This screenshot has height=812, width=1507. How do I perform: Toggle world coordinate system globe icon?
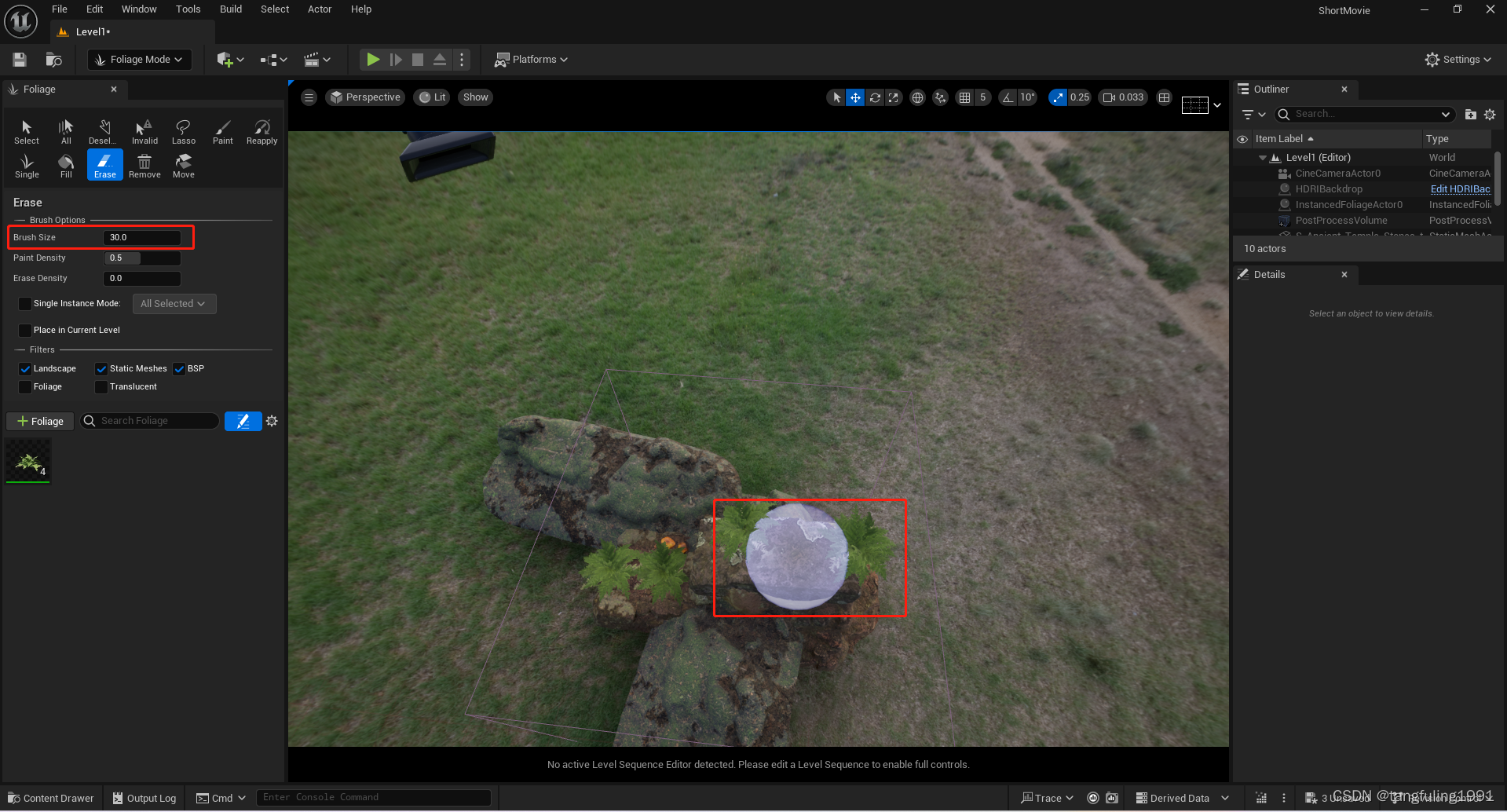(x=917, y=97)
